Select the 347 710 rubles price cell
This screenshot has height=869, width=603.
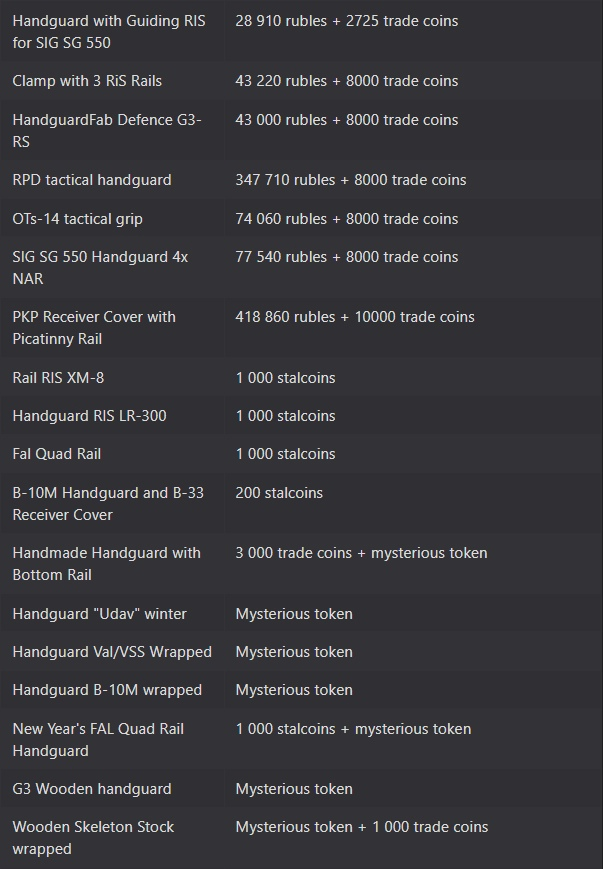[x=351, y=180]
